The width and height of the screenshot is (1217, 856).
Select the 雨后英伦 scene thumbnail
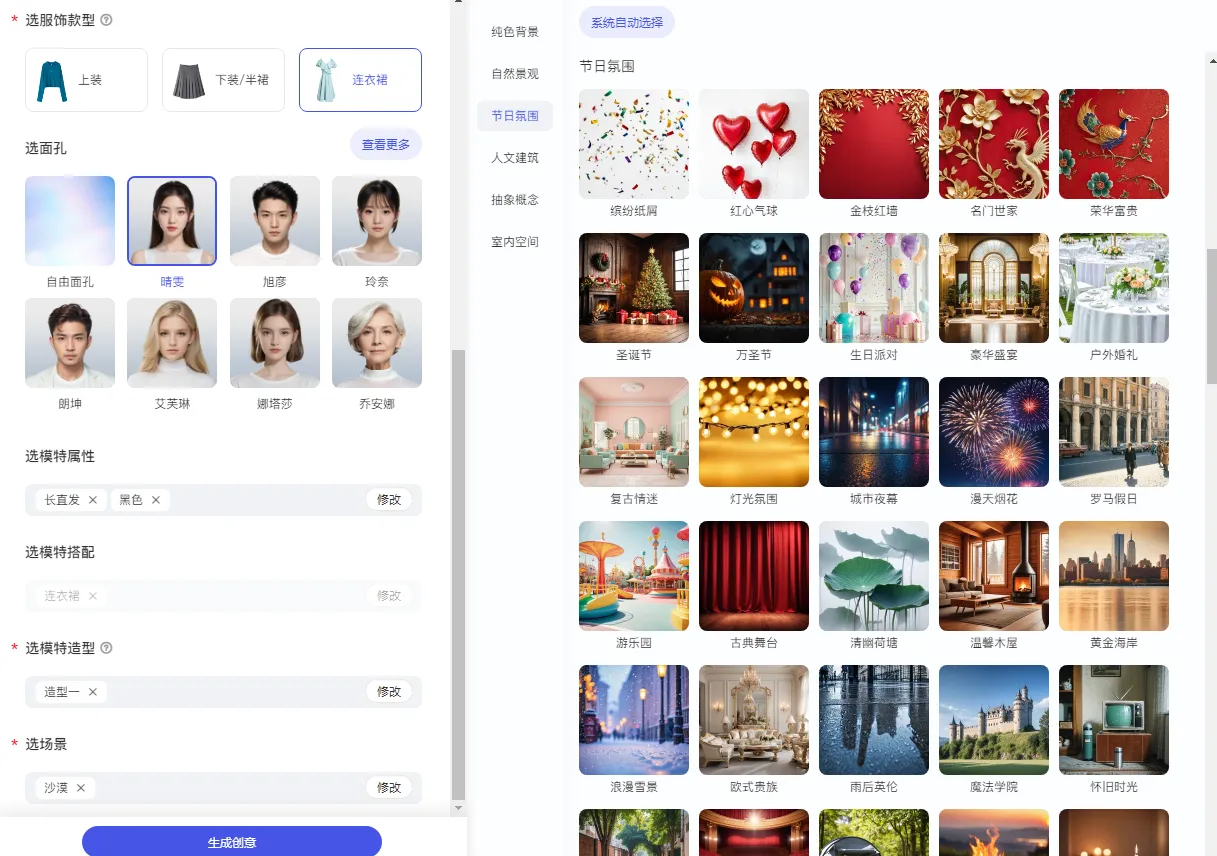click(x=874, y=720)
